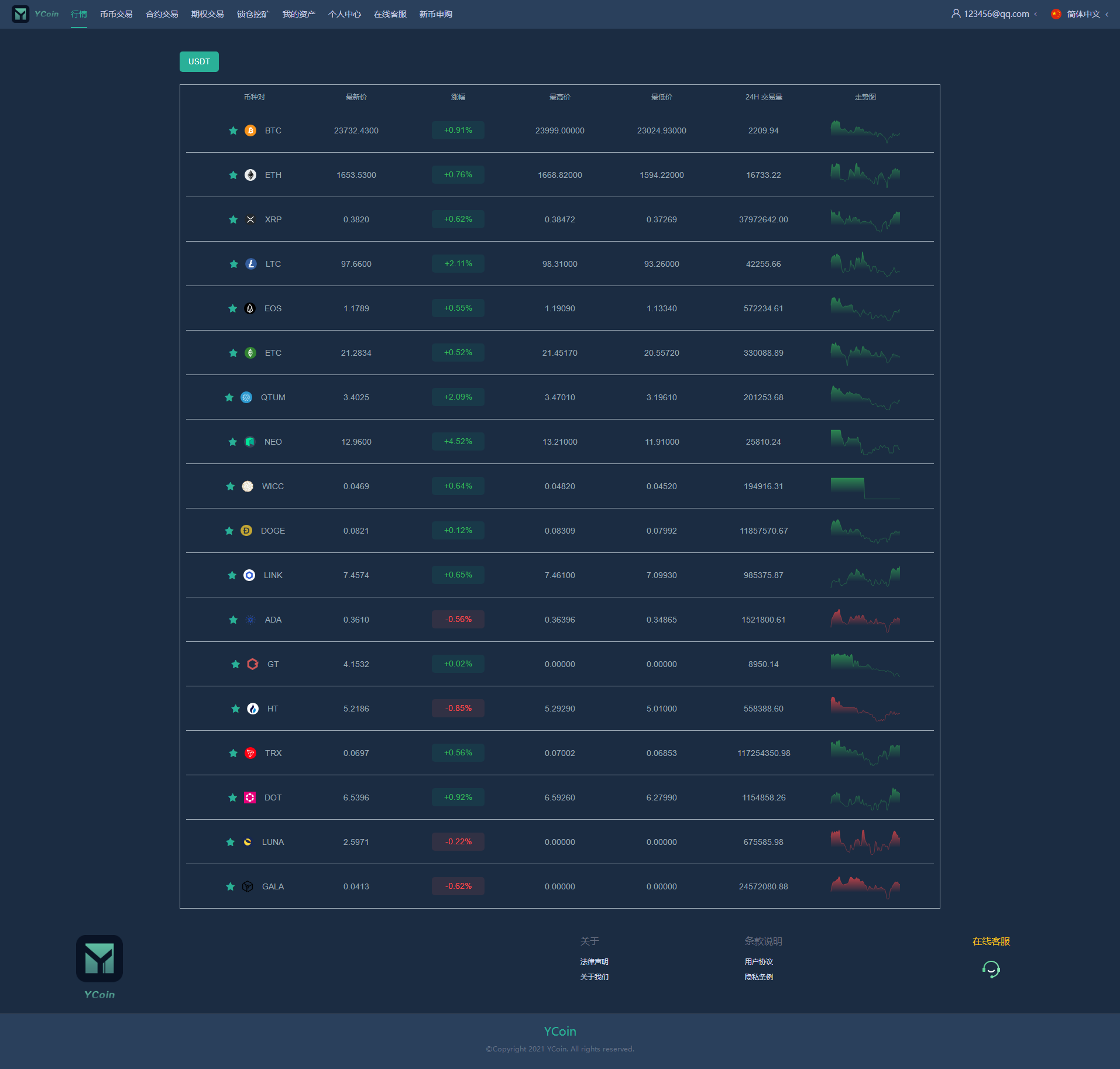Open the 币币交易 menu item

[x=116, y=14]
